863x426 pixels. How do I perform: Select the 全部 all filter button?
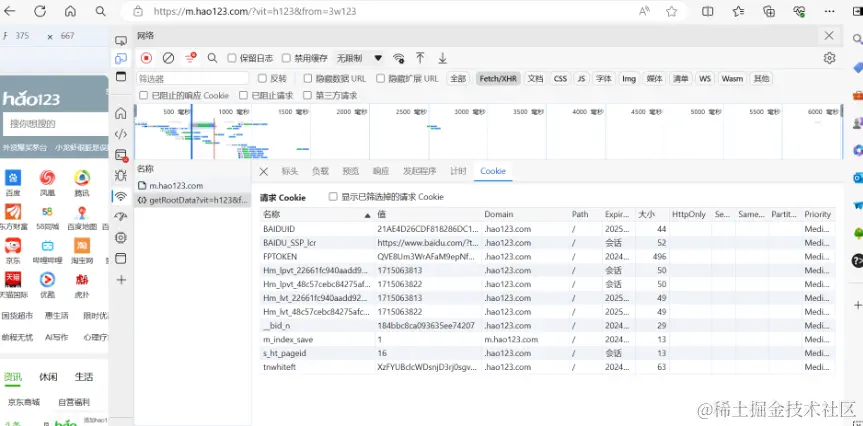458,79
